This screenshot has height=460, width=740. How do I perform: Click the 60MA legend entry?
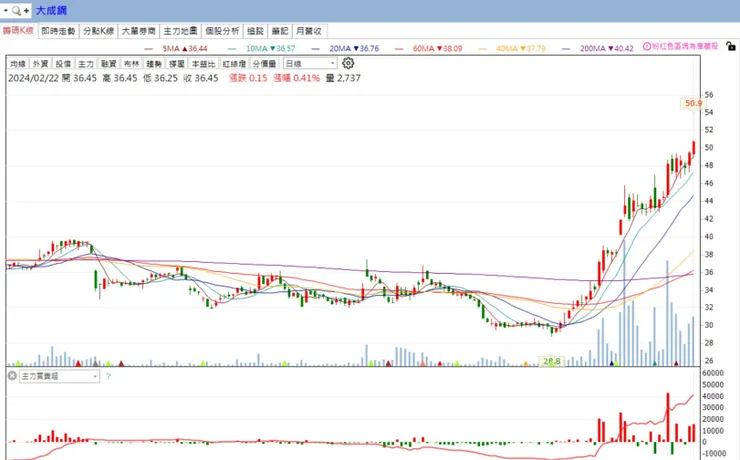[x=429, y=48]
